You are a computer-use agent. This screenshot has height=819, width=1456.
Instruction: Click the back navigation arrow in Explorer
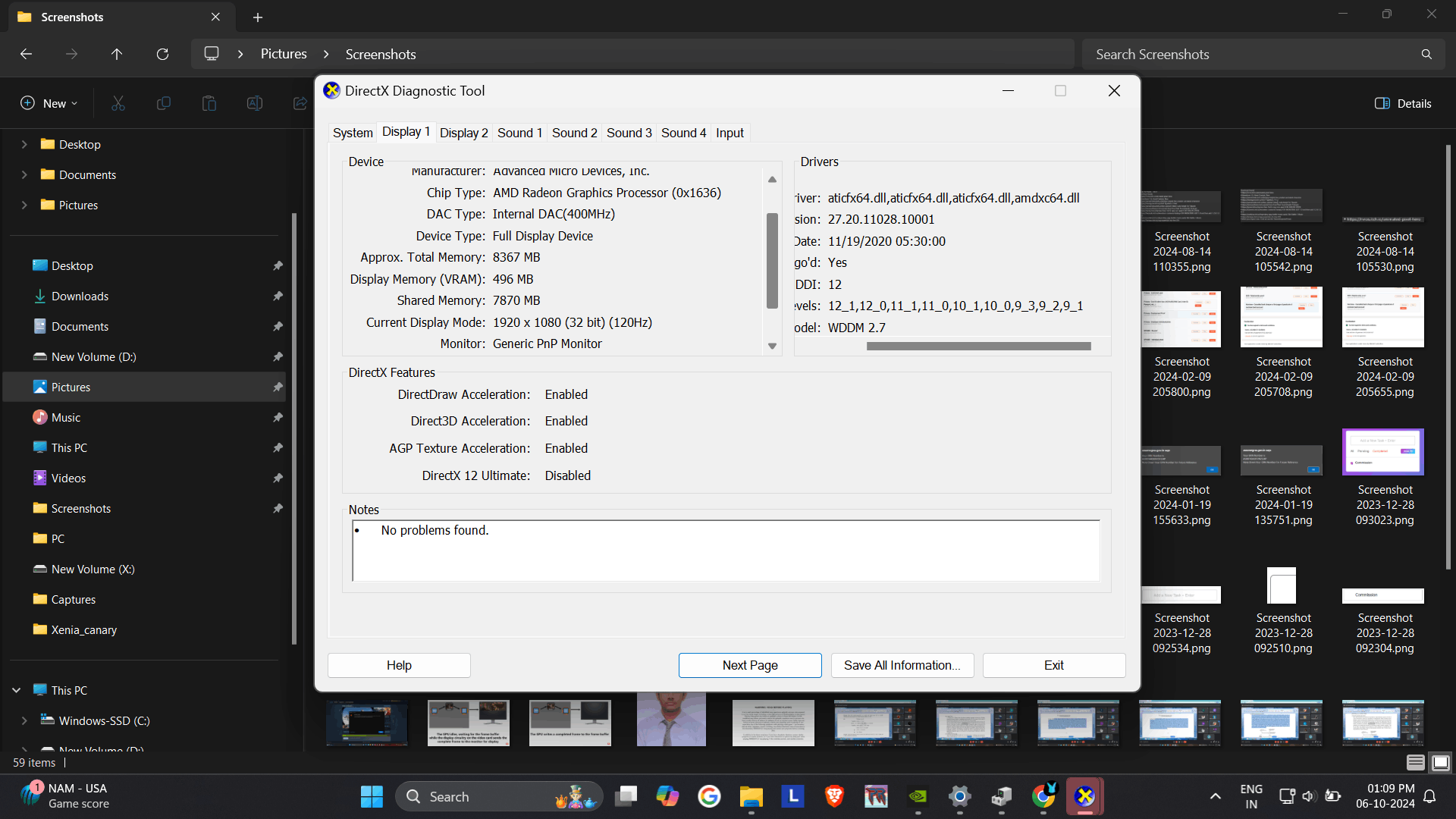26,54
